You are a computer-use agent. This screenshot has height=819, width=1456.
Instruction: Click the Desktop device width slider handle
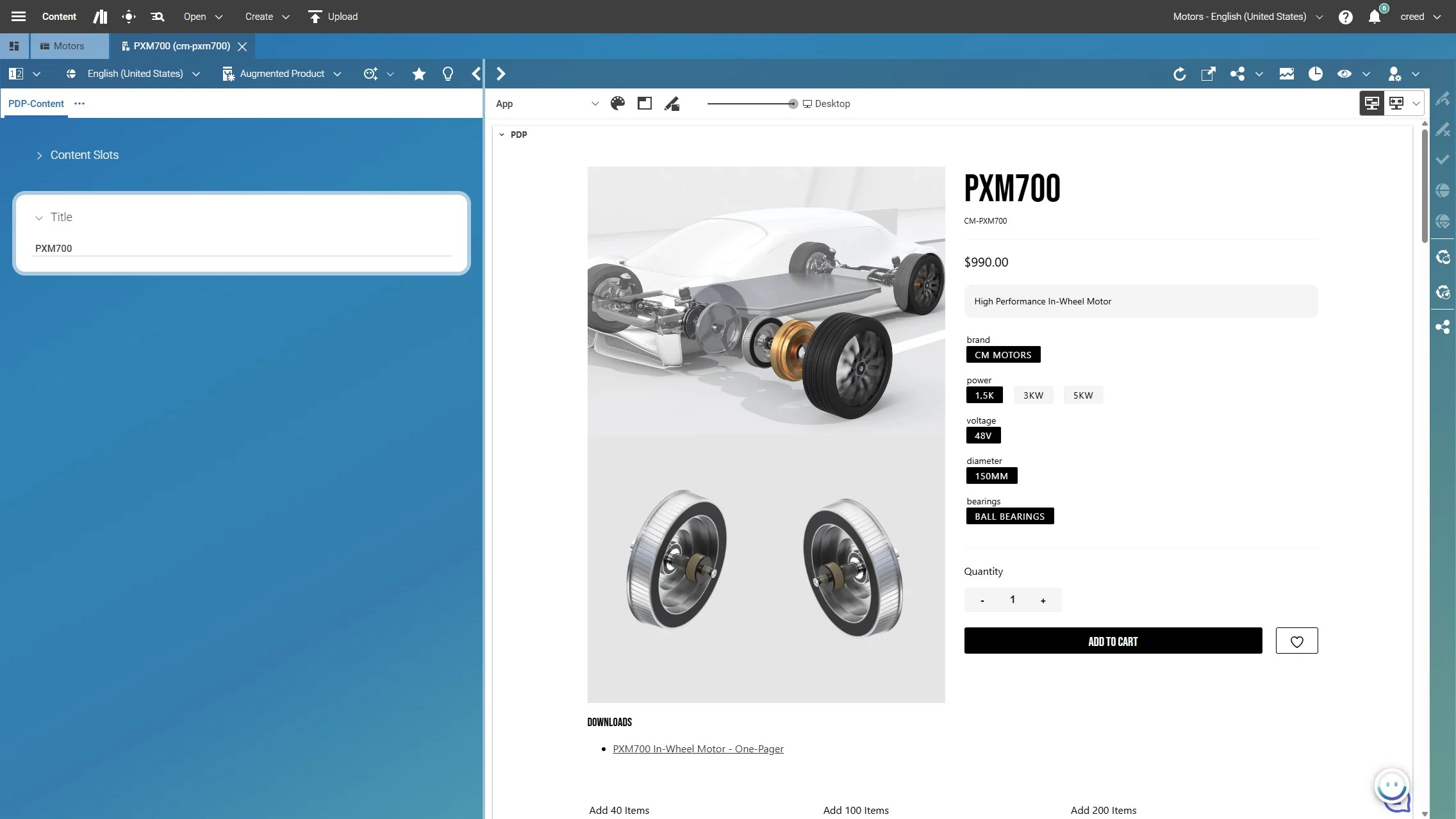coord(793,103)
